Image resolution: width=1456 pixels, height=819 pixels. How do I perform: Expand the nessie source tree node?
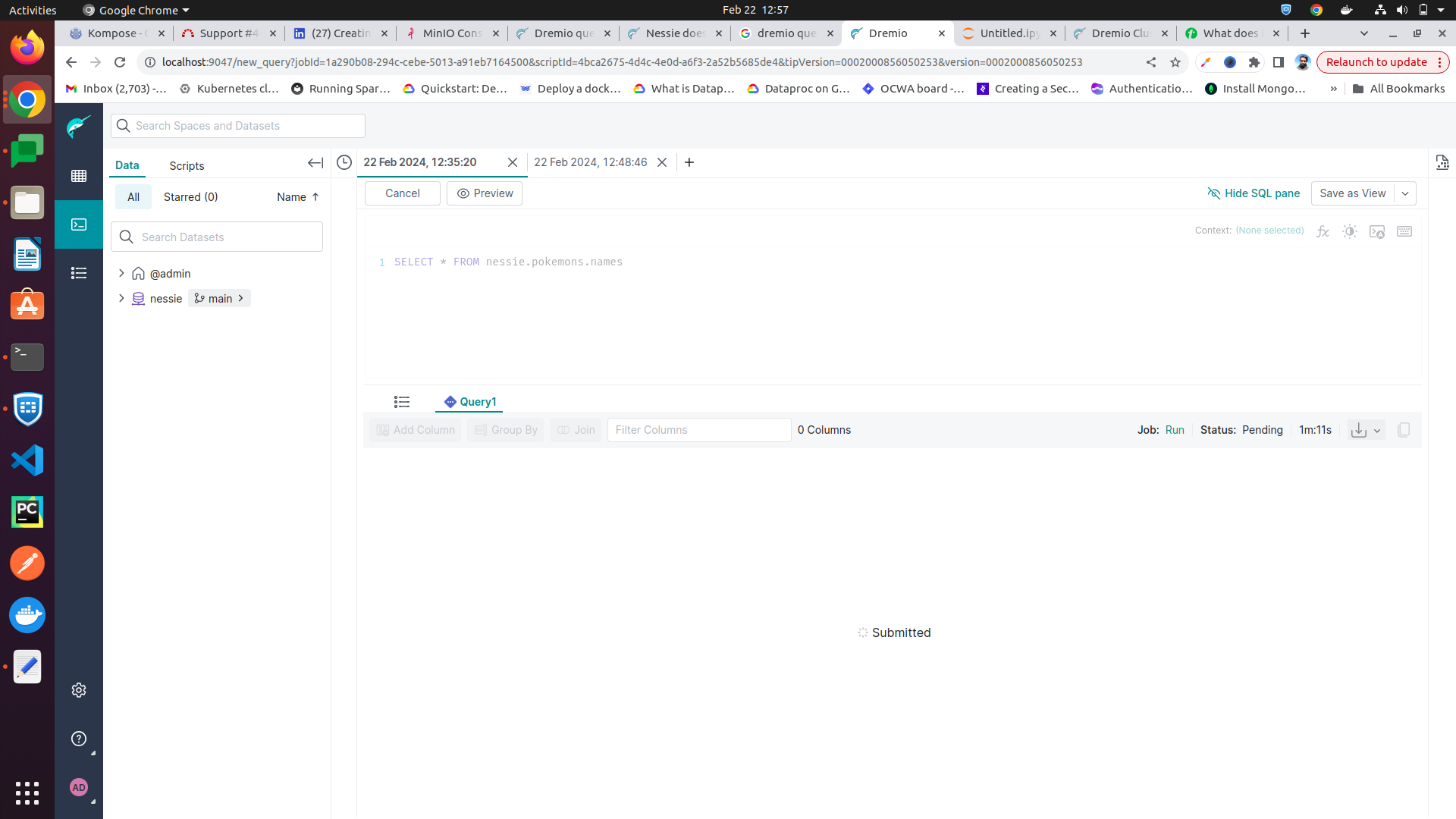click(121, 299)
